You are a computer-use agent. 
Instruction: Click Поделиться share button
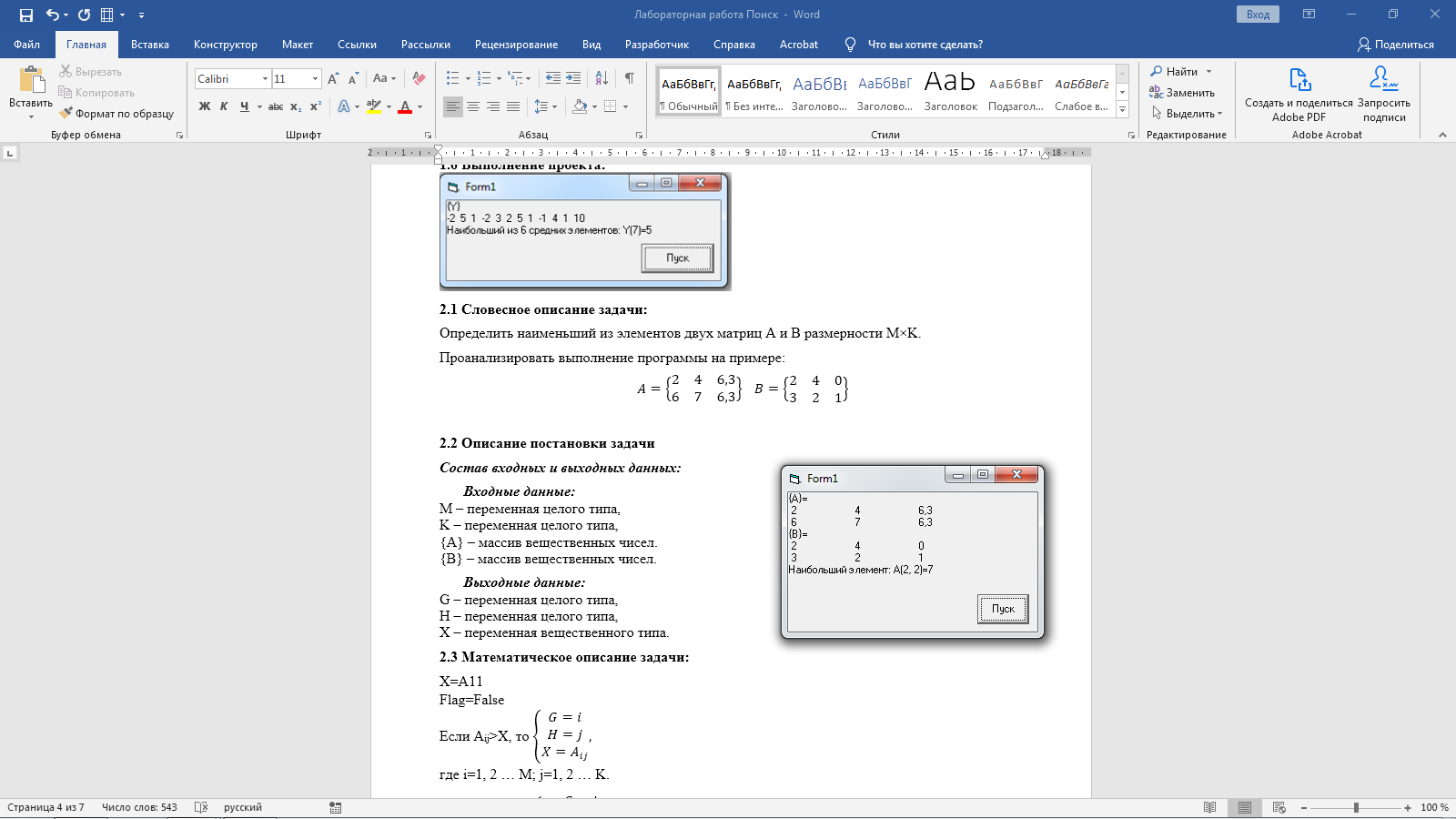click(x=1396, y=45)
